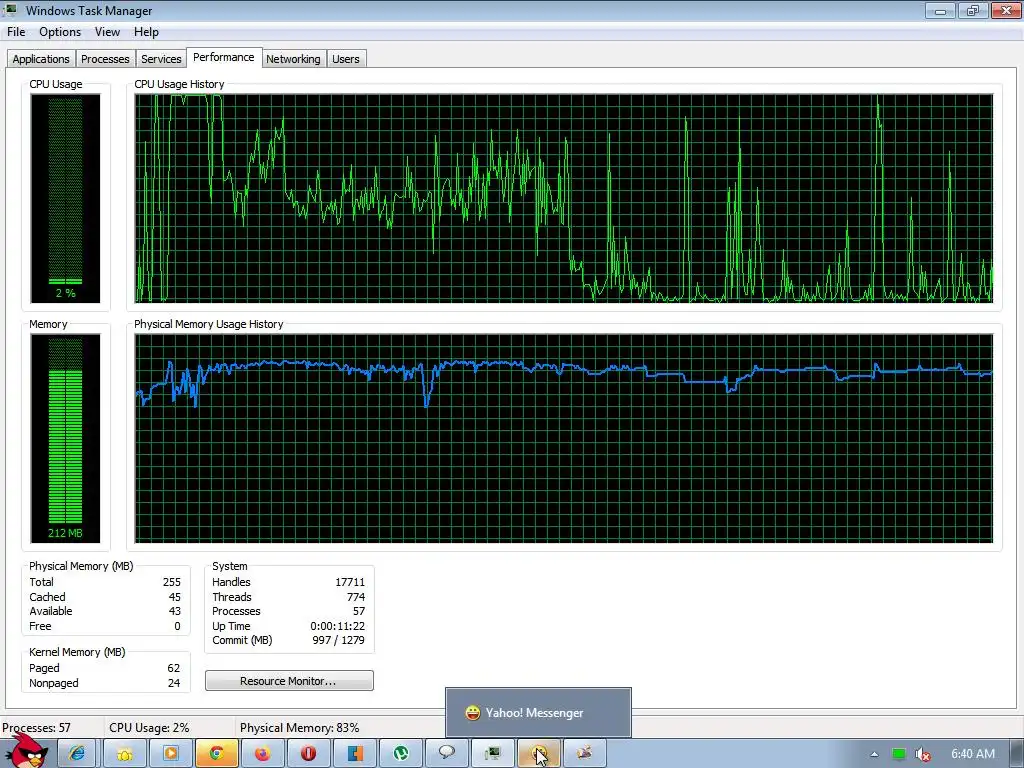Screen dimensions: 1024x768
Task: Click the Nonpaged kernel memory value 24
Action: 174,683
